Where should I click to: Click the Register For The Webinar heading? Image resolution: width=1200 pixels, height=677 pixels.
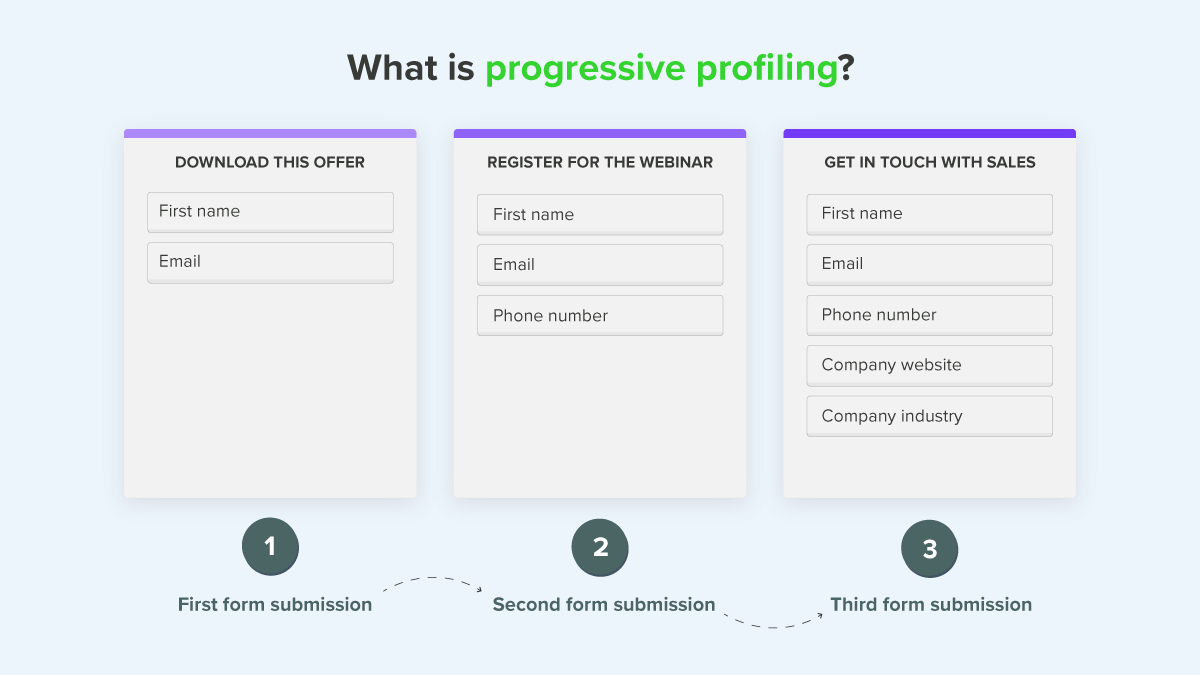600,162
